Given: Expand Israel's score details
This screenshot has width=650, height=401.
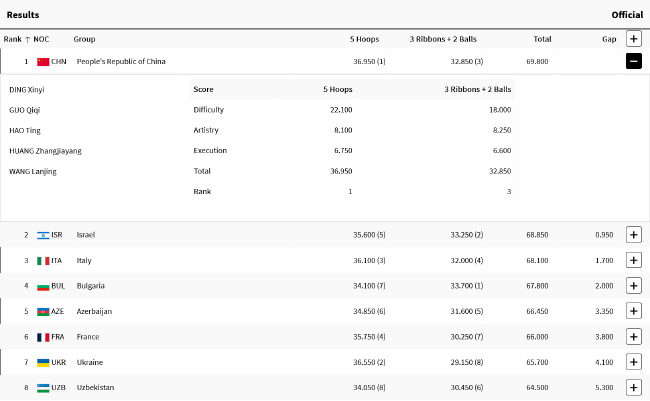Looking at the screenshot, I should 633,235.
